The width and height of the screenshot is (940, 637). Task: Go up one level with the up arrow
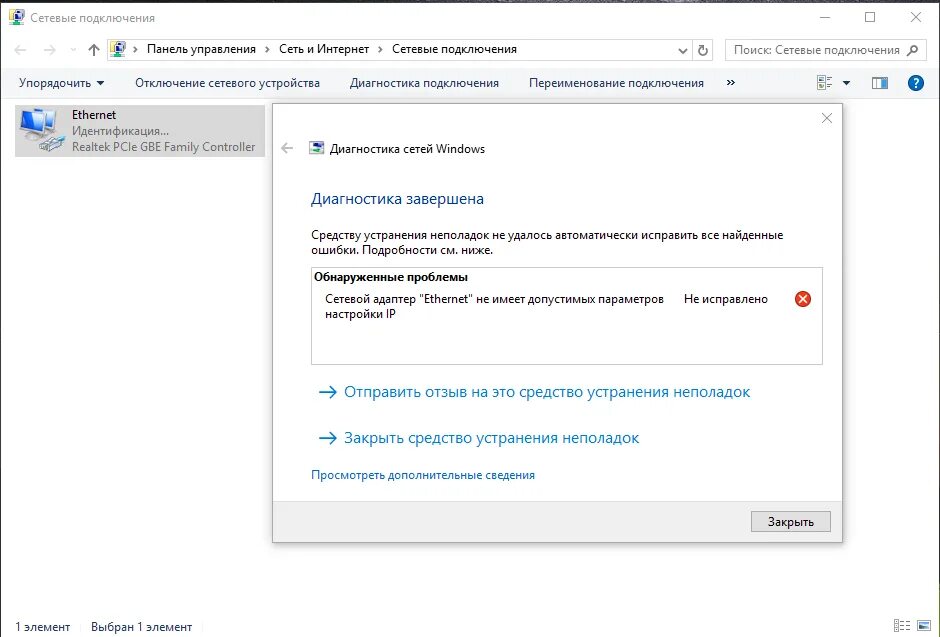[x=94, y=50]
